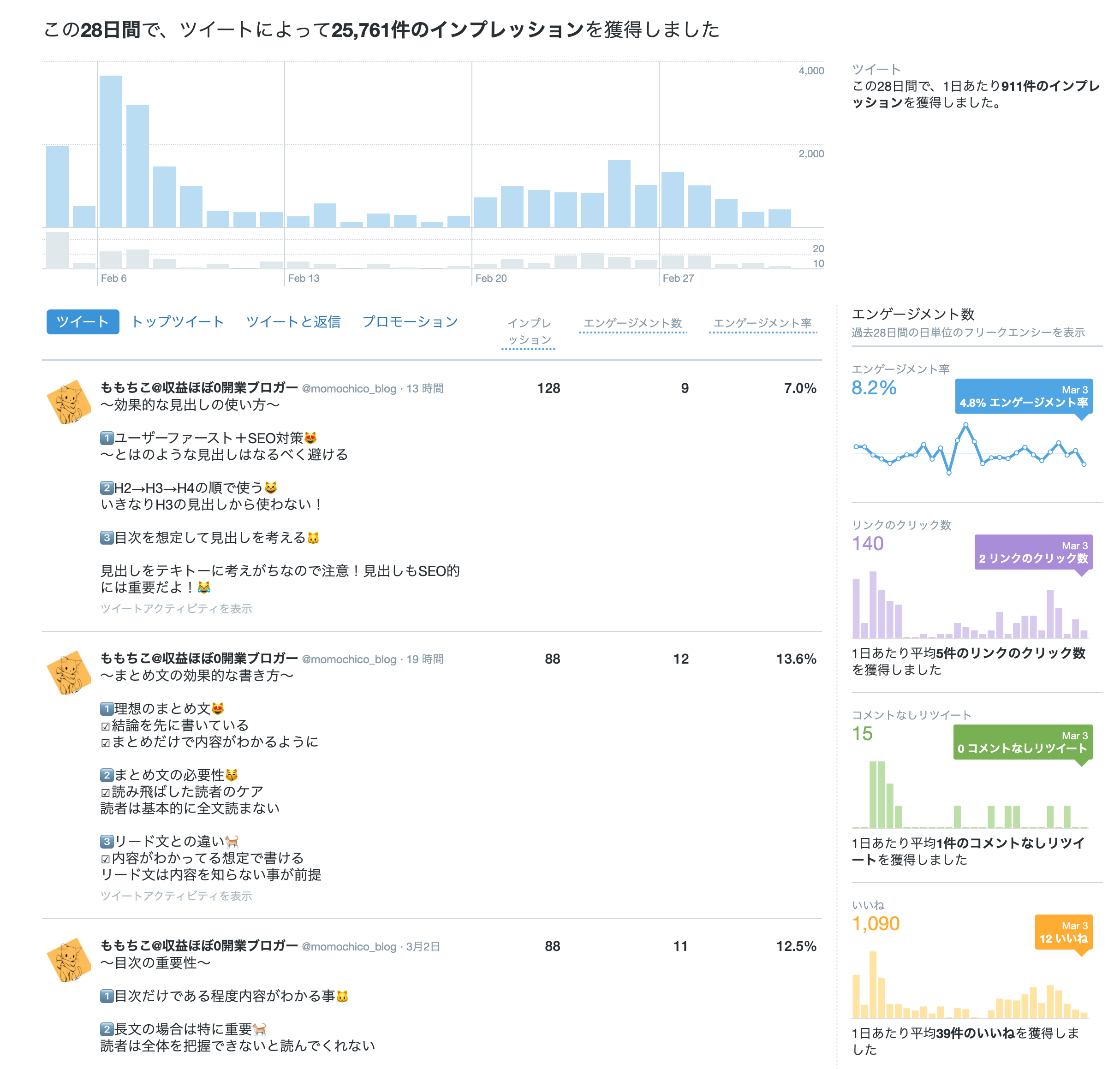
Task: Click the Feb 6 date label on chart
Action: 113,278
